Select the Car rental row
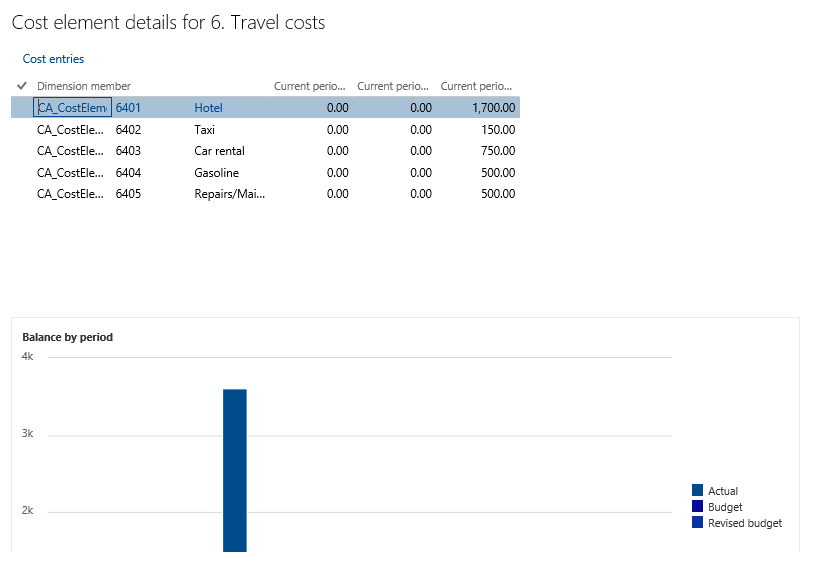Screen dimensions: 837x579 (x=219, y=151)
